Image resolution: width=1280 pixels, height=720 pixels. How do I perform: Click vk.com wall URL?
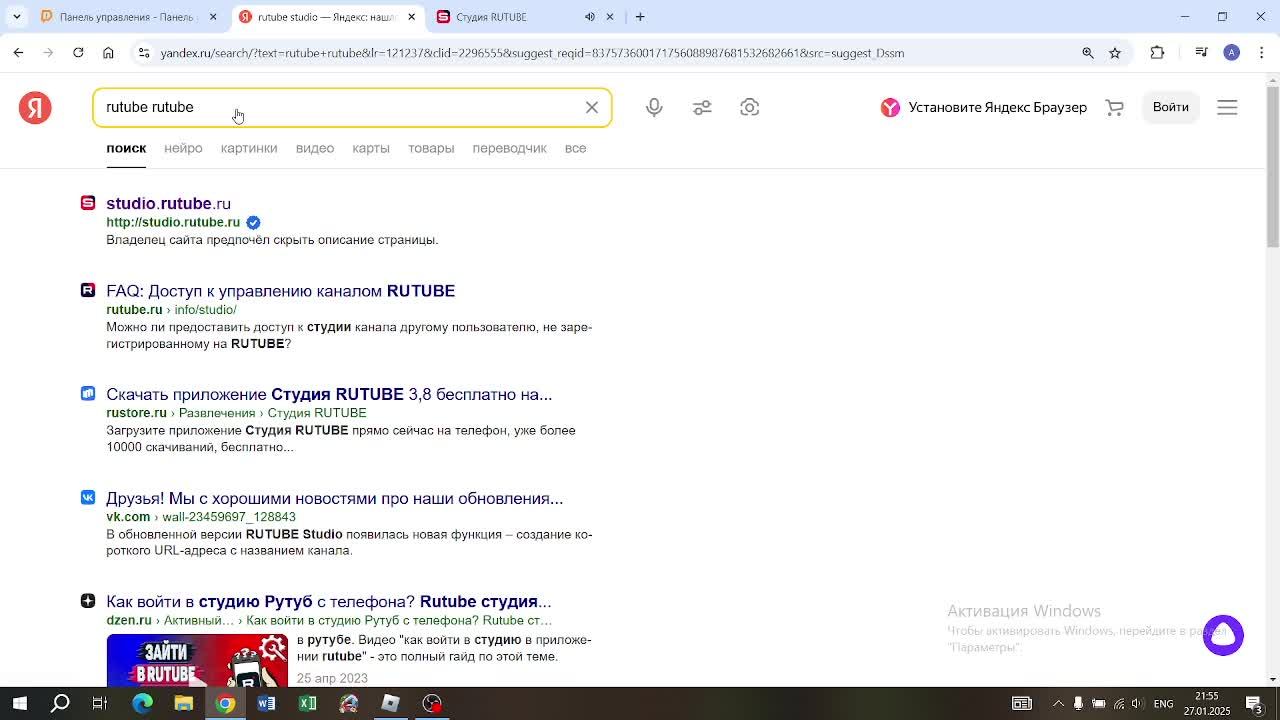(201, 517)
